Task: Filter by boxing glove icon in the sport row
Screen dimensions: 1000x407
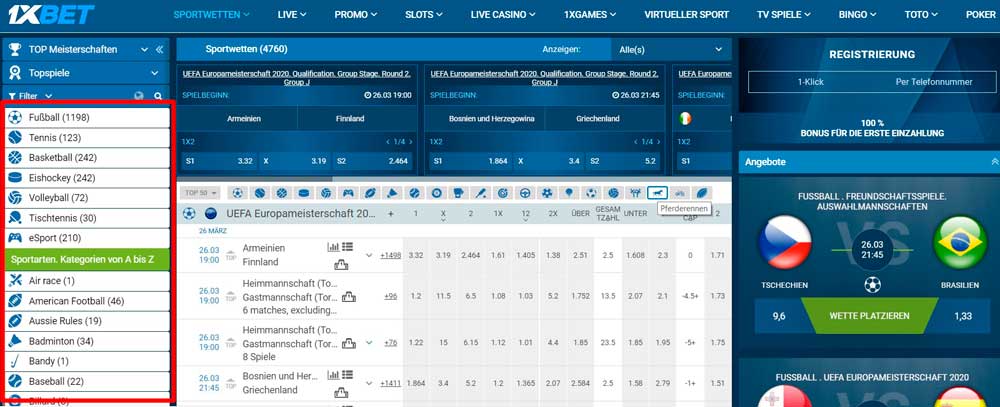Action: [458, 193]
